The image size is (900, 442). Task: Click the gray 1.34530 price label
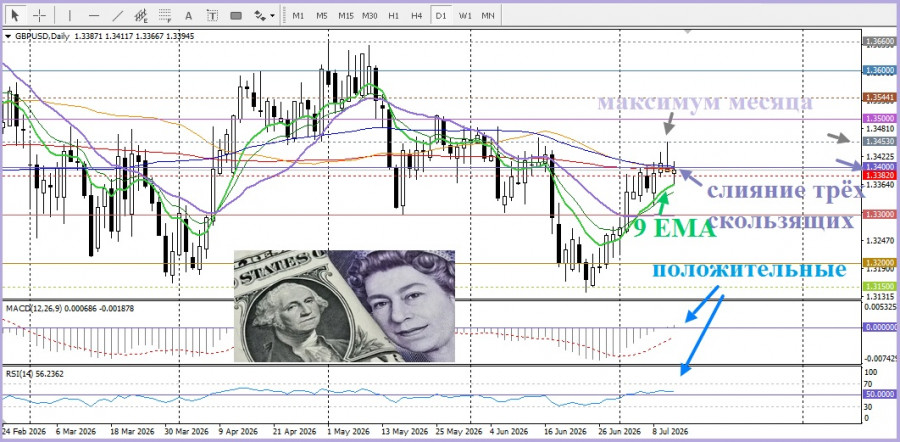click(879, 141)
